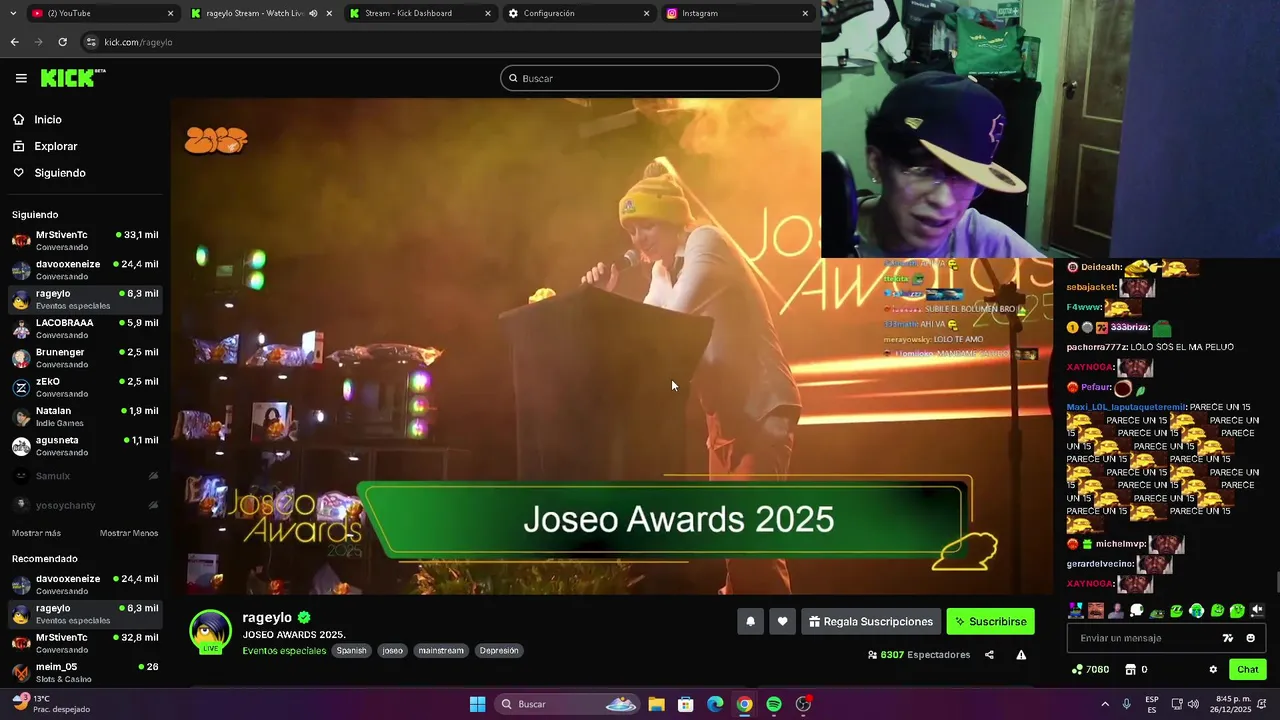Viewport: 1280px width, 720px height.
Task: Expand list with Mostrar más
Action: (36, 533)
